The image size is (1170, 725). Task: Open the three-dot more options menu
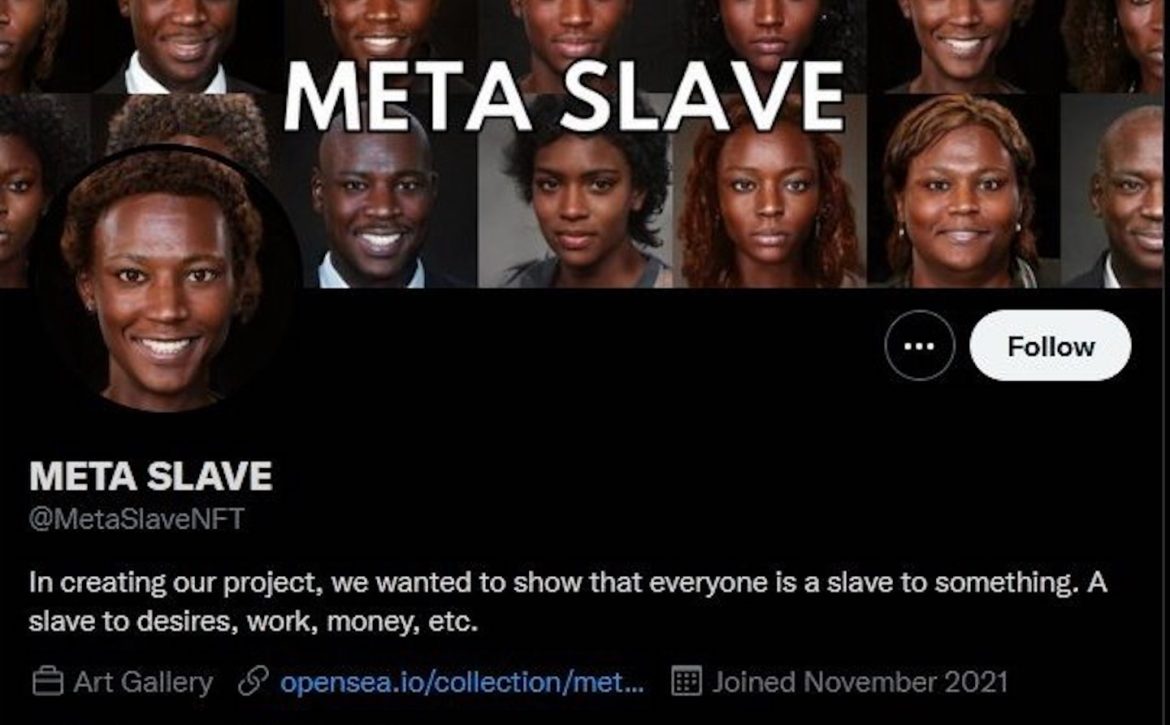(x=919, y=345)
